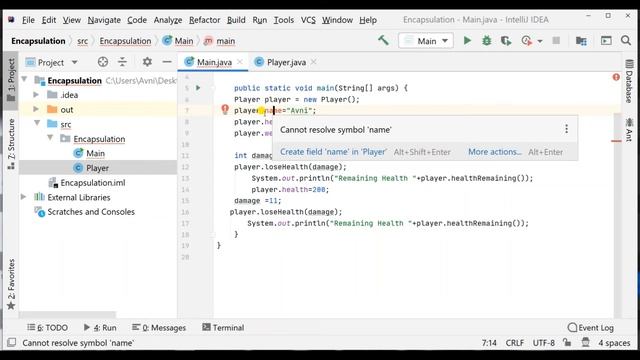Viewport: 640px width, 360px height.
Task: Collapse all nodes in Project panel
Action: (x=122, y=62)
